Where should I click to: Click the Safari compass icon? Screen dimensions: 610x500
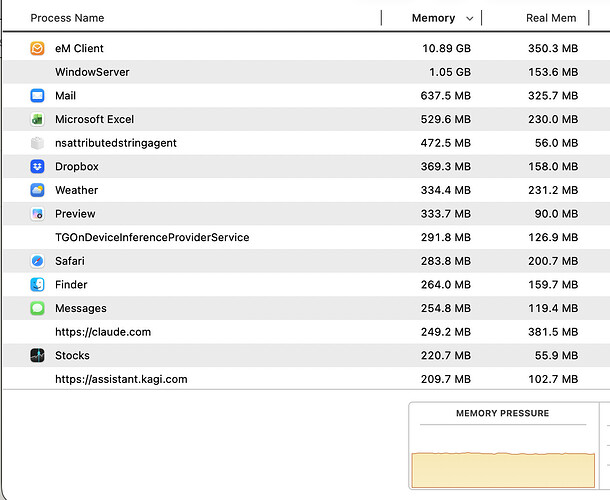(x=37, y=261)
